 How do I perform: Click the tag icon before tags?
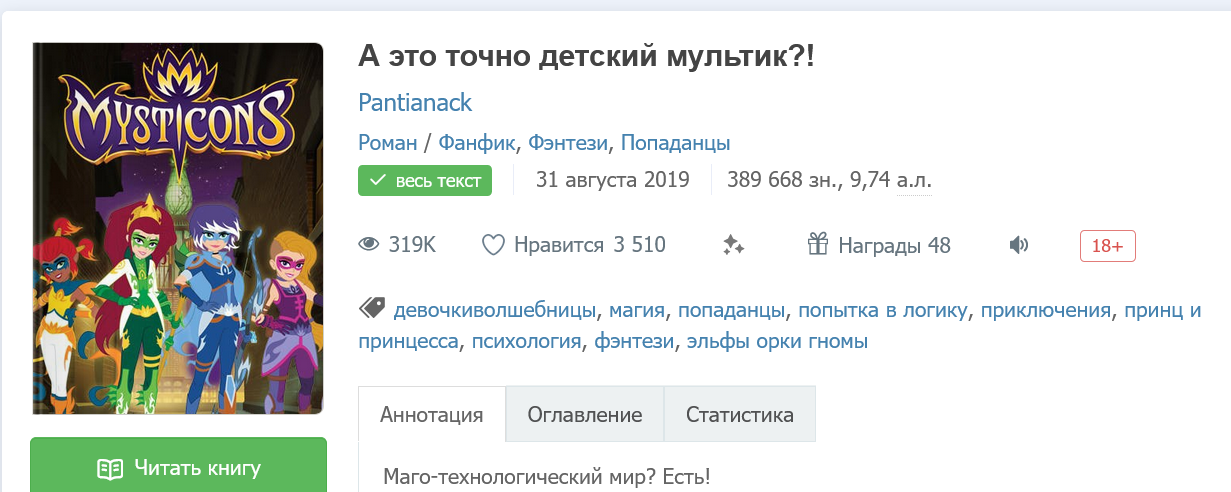372,308
